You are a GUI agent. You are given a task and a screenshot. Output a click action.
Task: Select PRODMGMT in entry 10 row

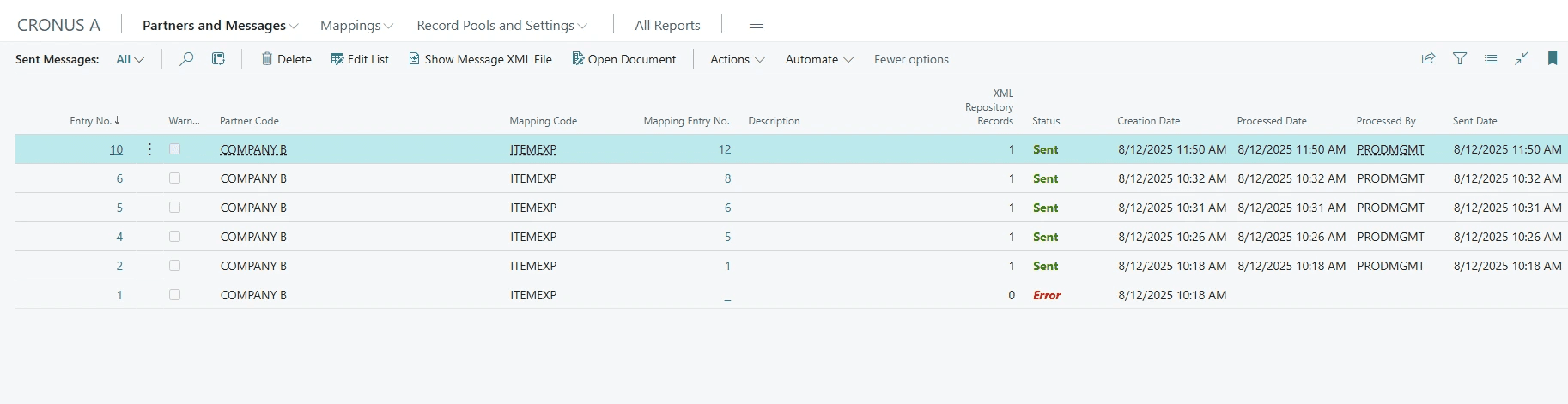[x=1390, y=149]
